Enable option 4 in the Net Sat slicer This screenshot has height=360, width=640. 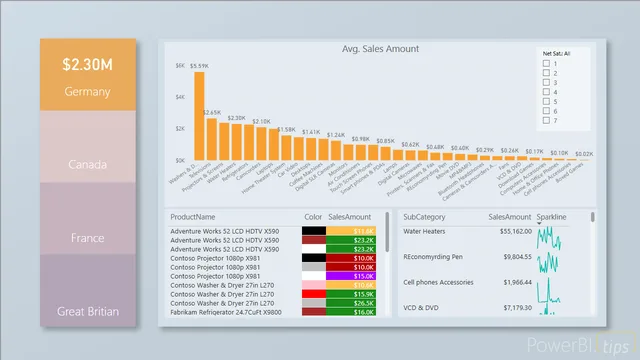tap(546, 92)
